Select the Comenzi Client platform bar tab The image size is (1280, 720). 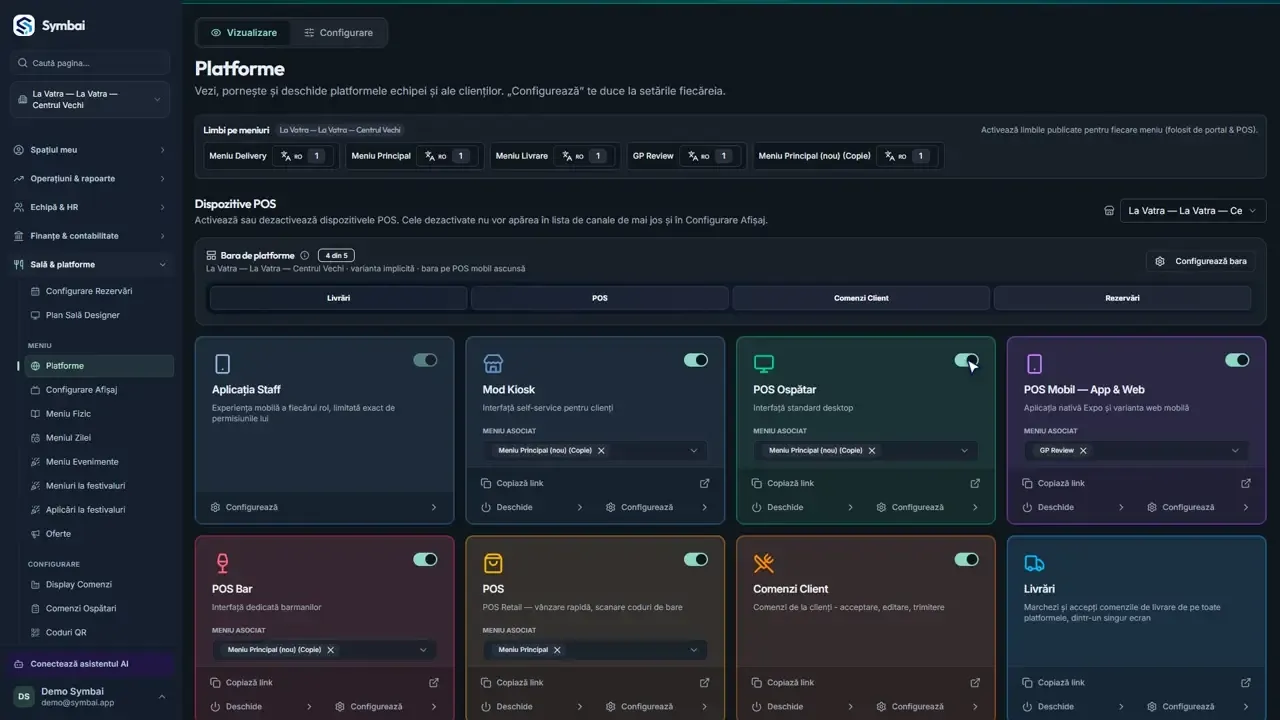click(861, 298)
